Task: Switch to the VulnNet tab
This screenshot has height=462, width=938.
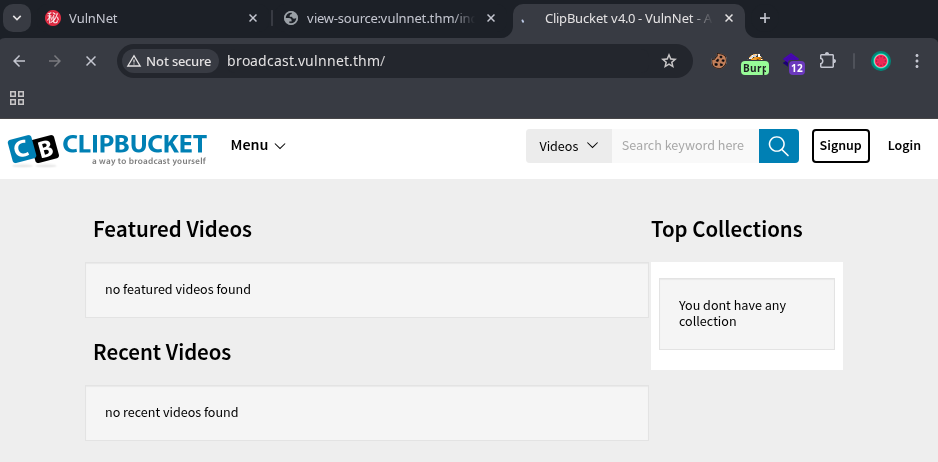Action: point(140,18)
